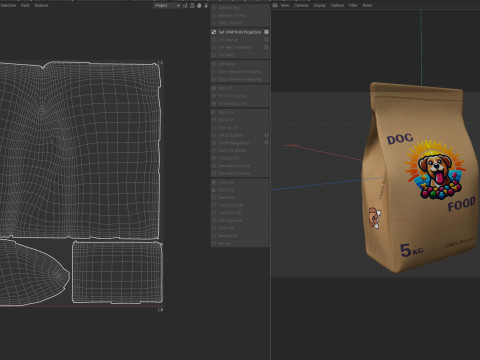Open the gear beside UV Rectangularize
Screen dimensions: 480x360
tap(266, 143)
